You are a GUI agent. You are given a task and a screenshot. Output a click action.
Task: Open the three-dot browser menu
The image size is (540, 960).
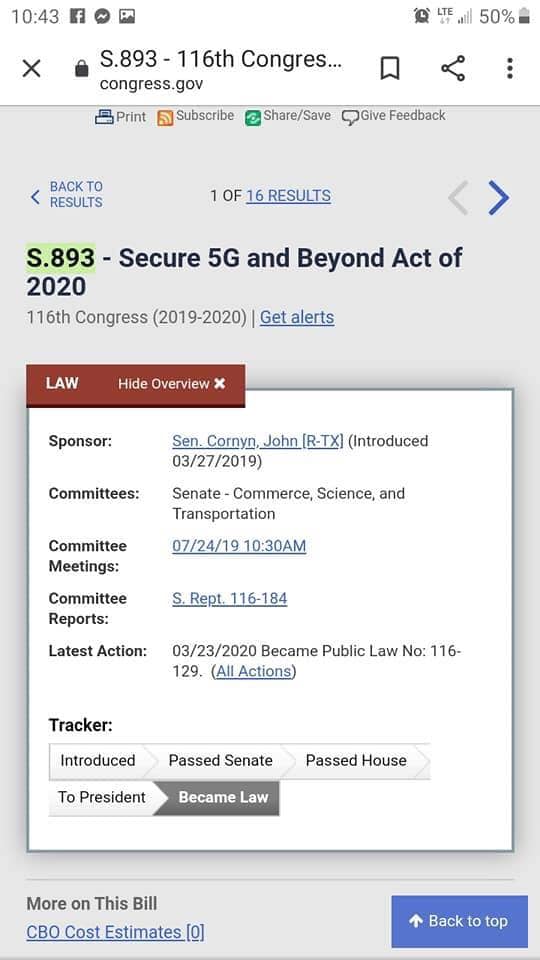(x=509, y=69)
